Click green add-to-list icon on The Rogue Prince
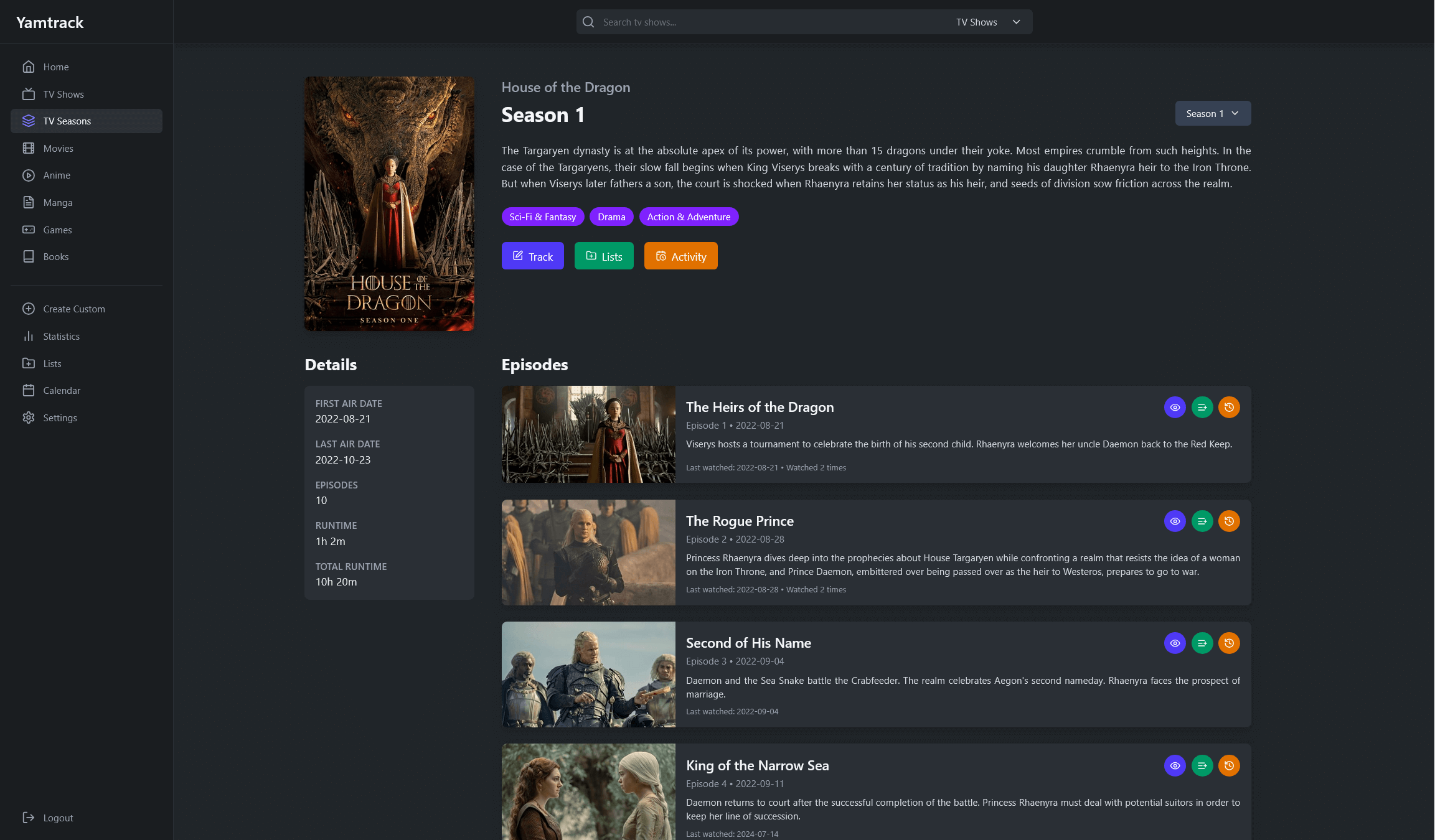The width and height of the screenshot is (1435, 840). [1202, 521]
